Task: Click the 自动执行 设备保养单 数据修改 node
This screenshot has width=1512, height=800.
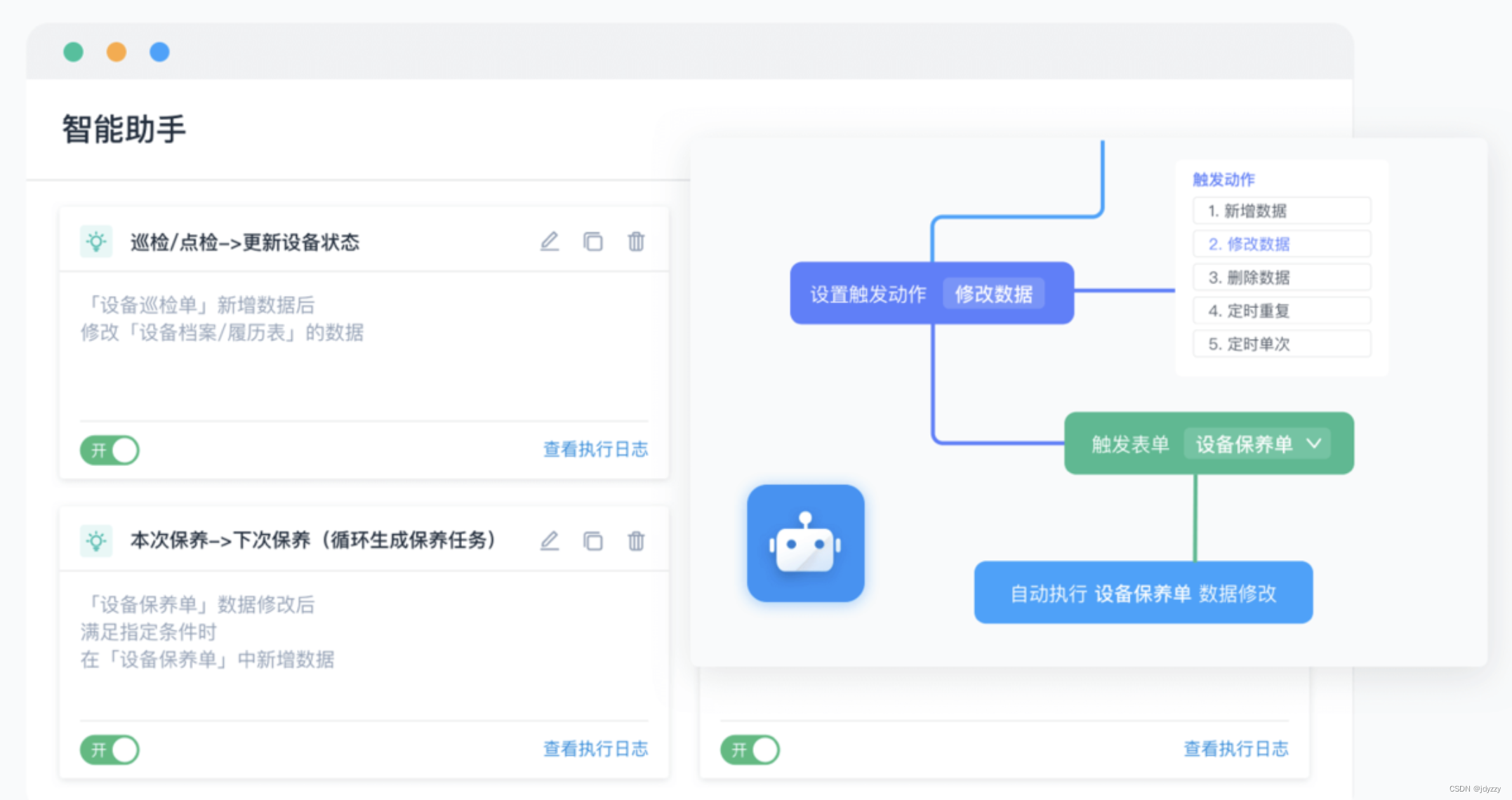Action: 1143,593
